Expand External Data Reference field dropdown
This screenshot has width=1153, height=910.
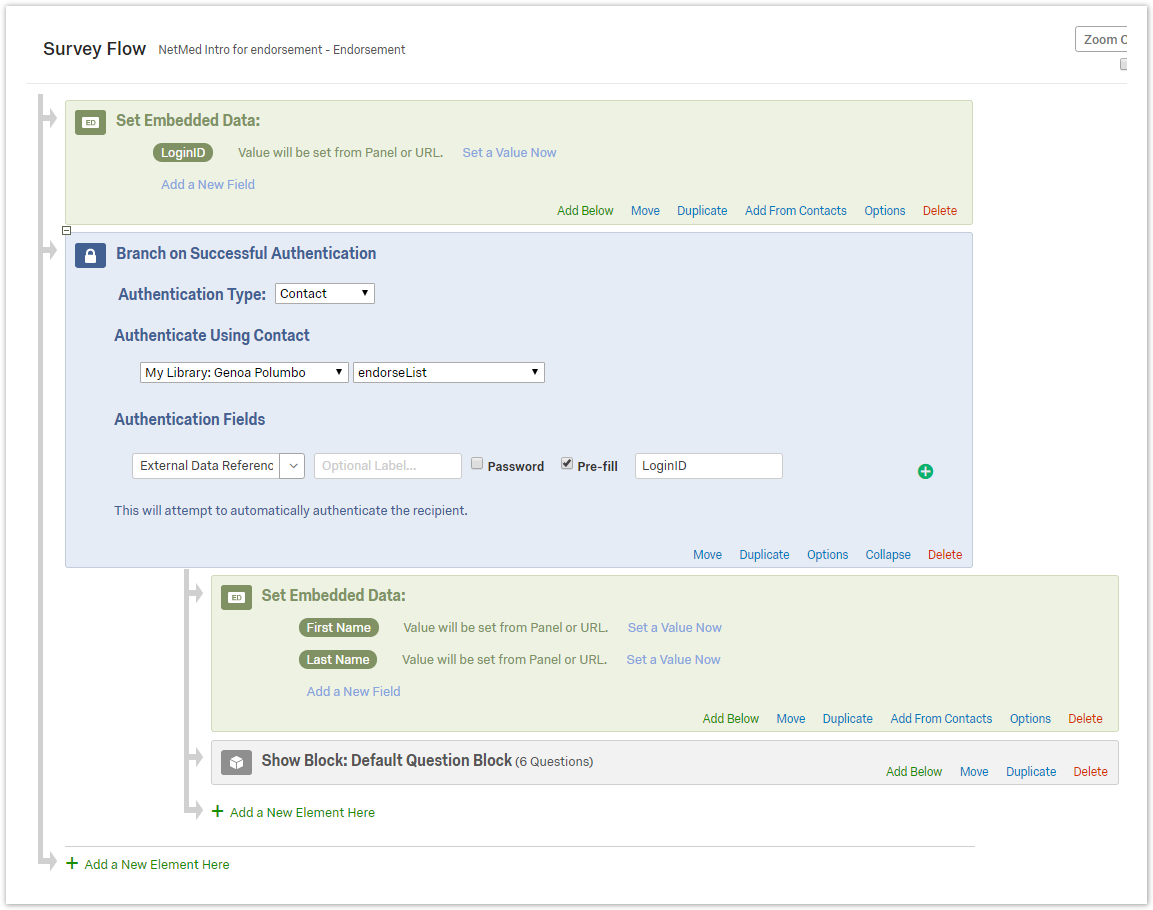tap(292, 466)
